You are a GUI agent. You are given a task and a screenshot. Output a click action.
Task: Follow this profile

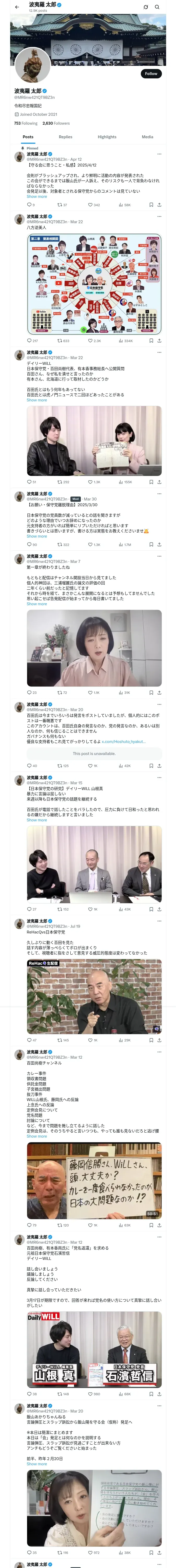coord(151,73)
